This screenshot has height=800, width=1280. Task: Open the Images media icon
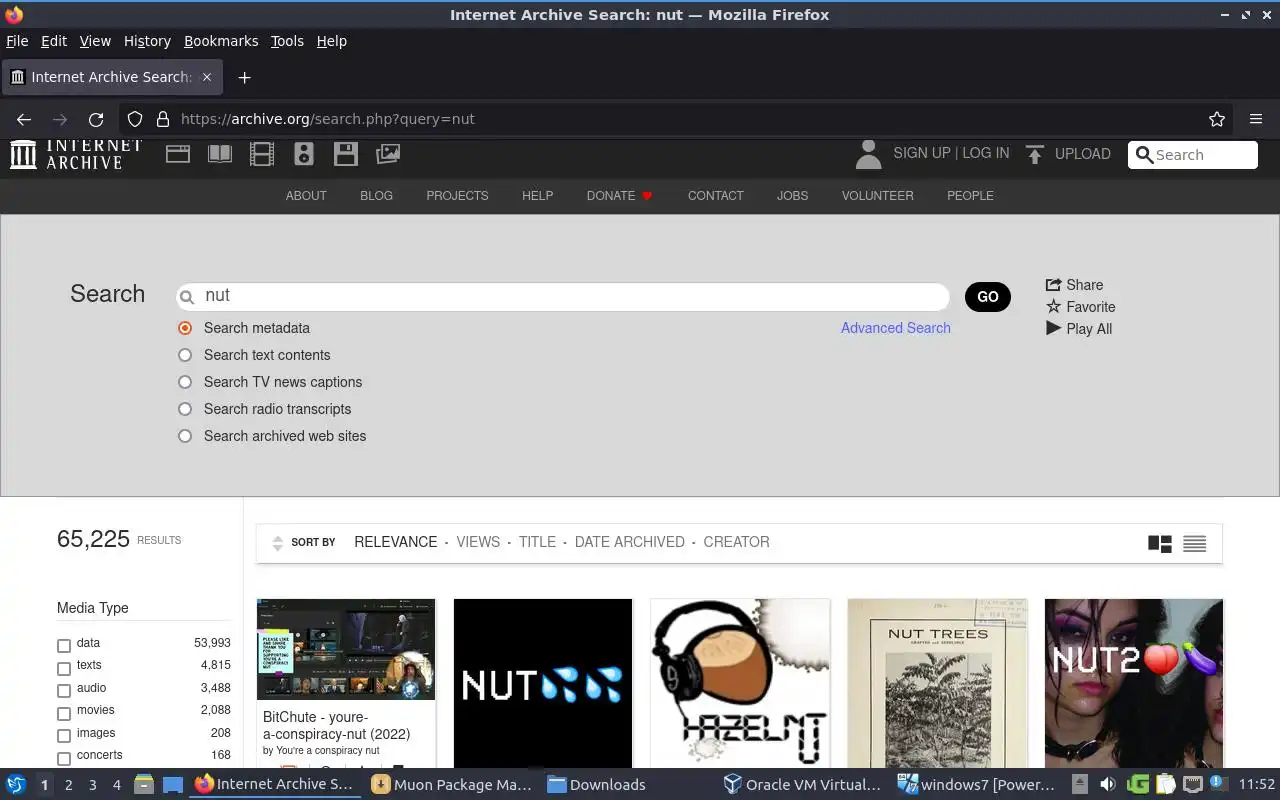pyautogui.click(x=388, y=154)
